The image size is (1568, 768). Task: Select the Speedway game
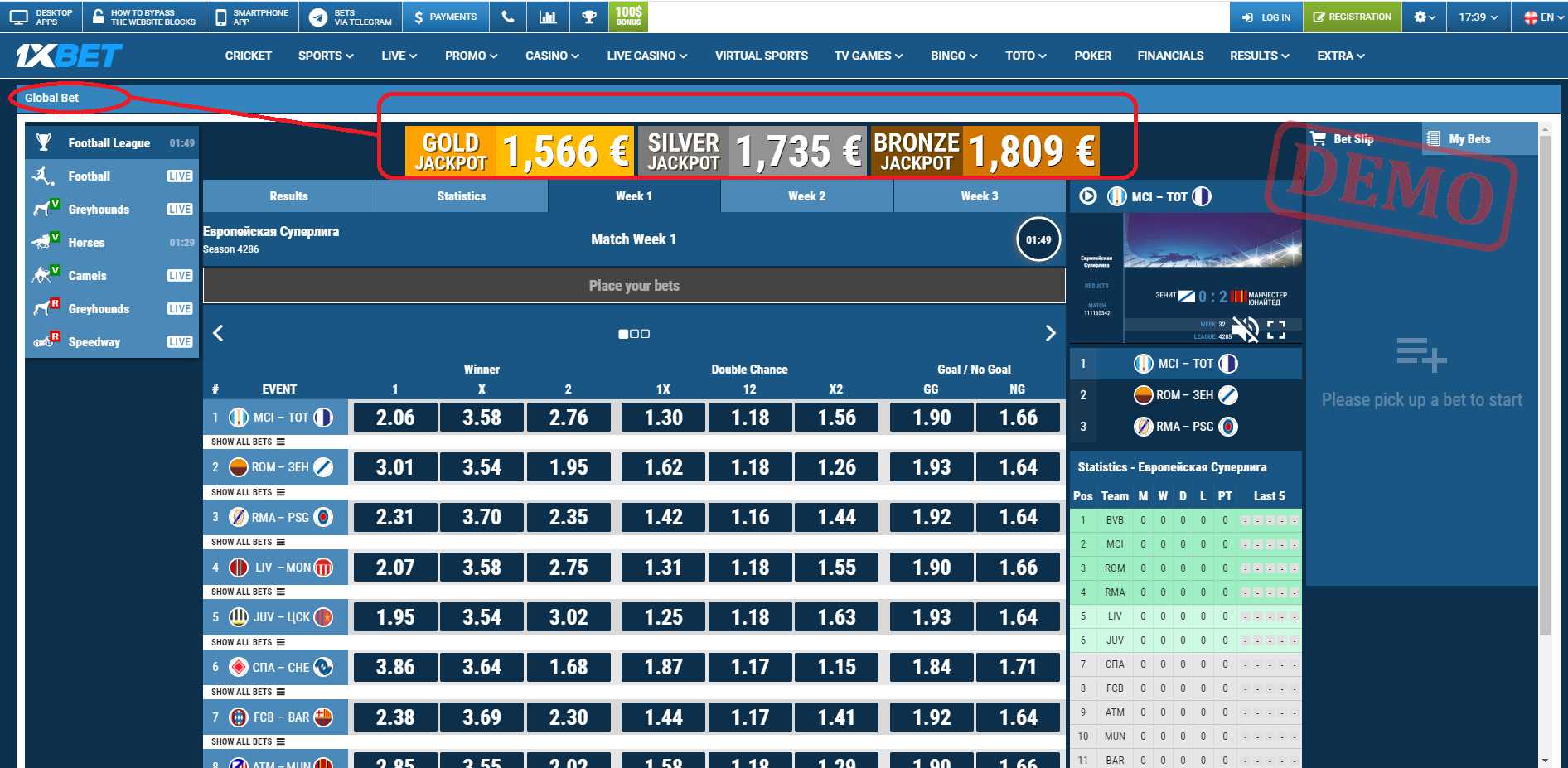tap(112, 341)
